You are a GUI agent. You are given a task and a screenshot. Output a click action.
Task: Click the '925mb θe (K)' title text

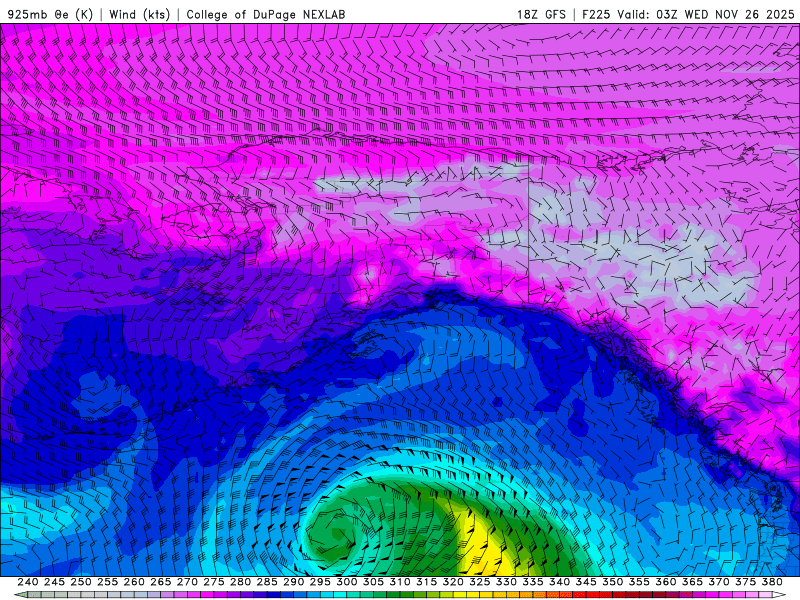point(51,14)
